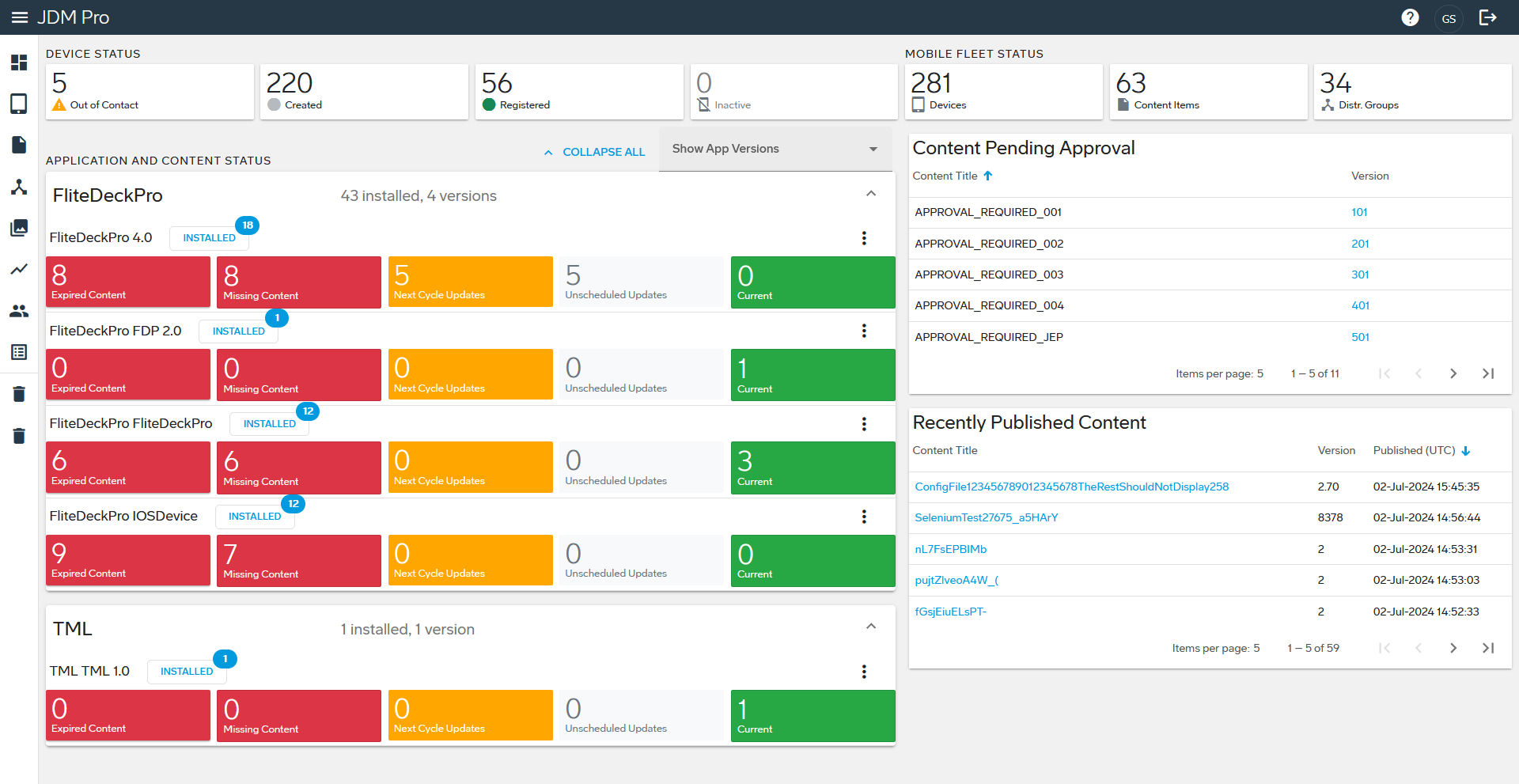Screen dimensions: 1519x784
Task: Click INSTALLED badge for TML TML 1.0
Action: 187,672
